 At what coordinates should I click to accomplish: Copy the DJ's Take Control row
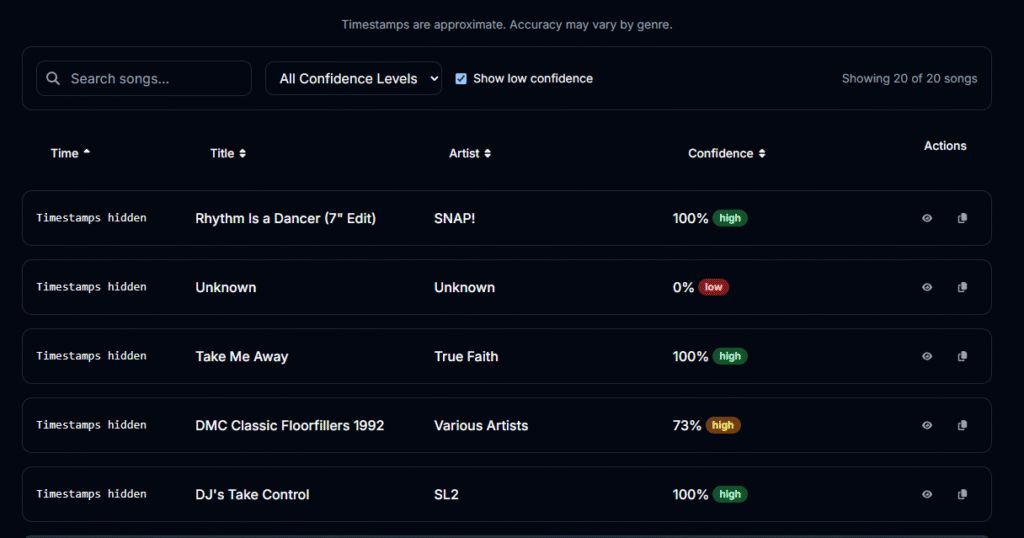coord(962,494)
